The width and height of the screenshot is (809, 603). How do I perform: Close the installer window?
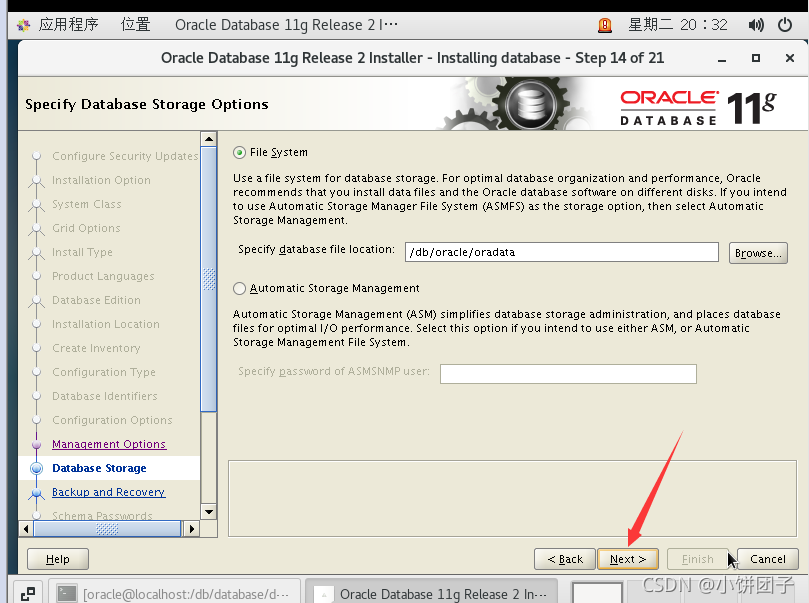[x=789, y=58]
